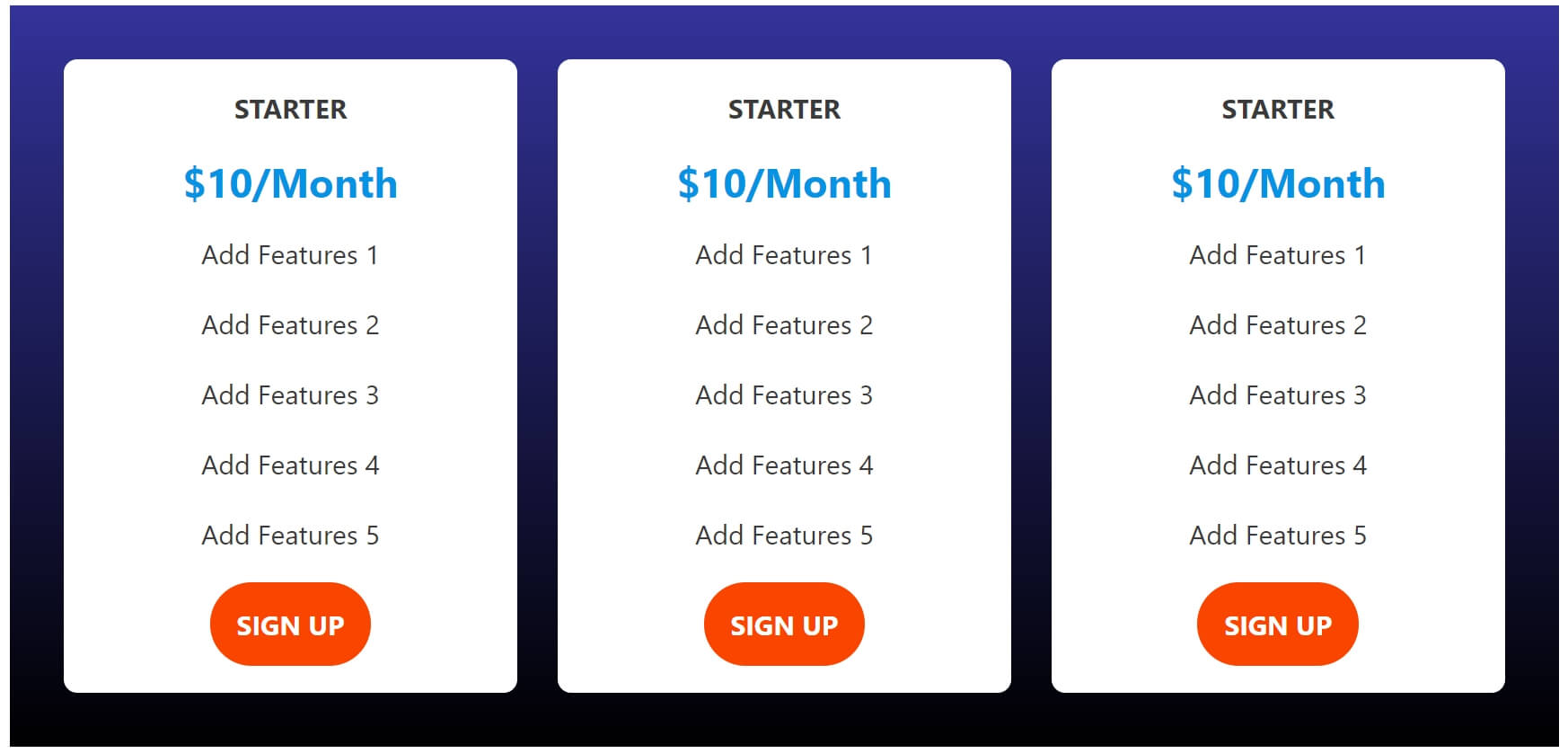Select the STARTER title in the middle card

784,110
